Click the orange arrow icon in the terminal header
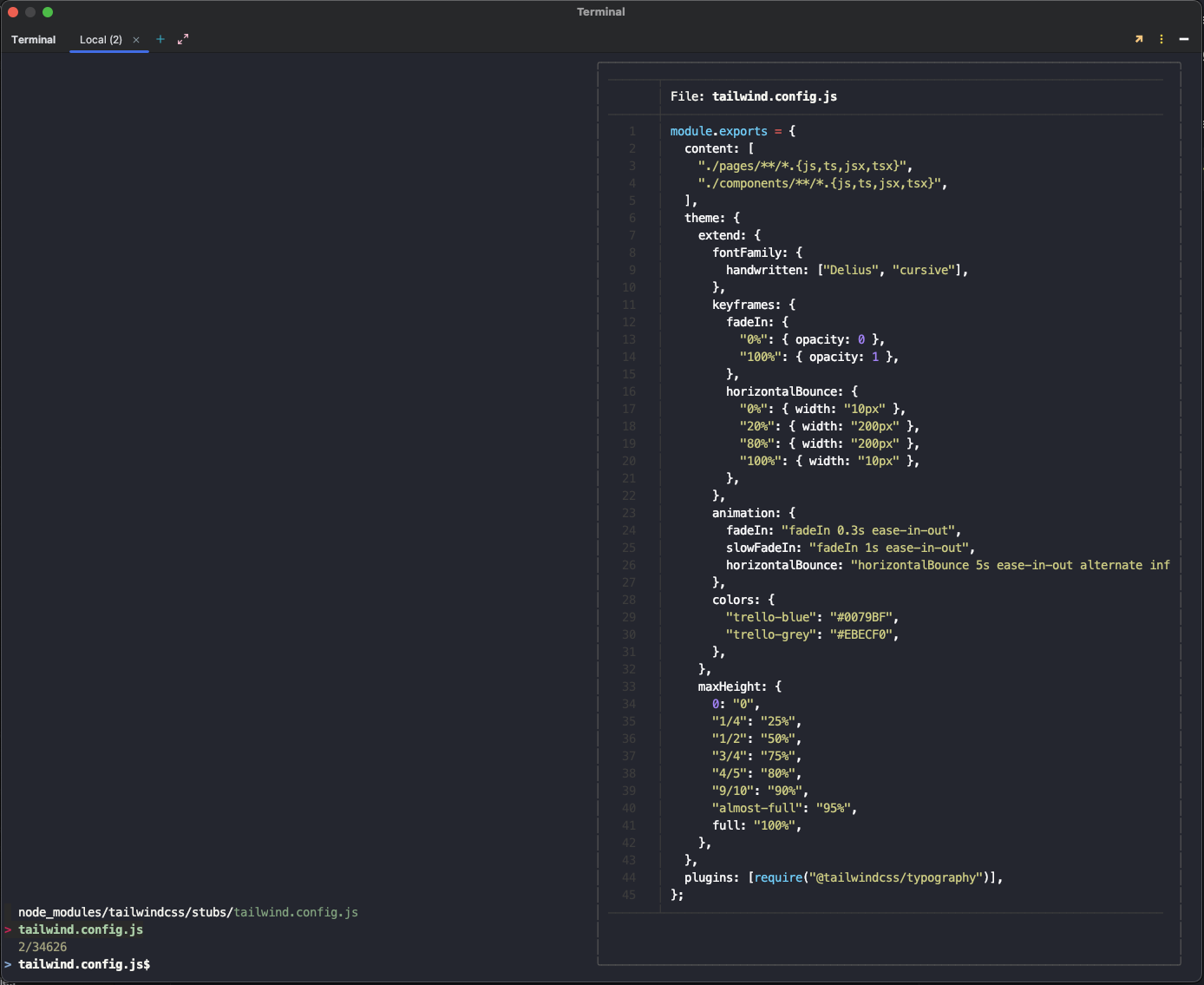The width and height of the screenshot is (1204, 985). pyautogui.click(x=1139, y=39)
